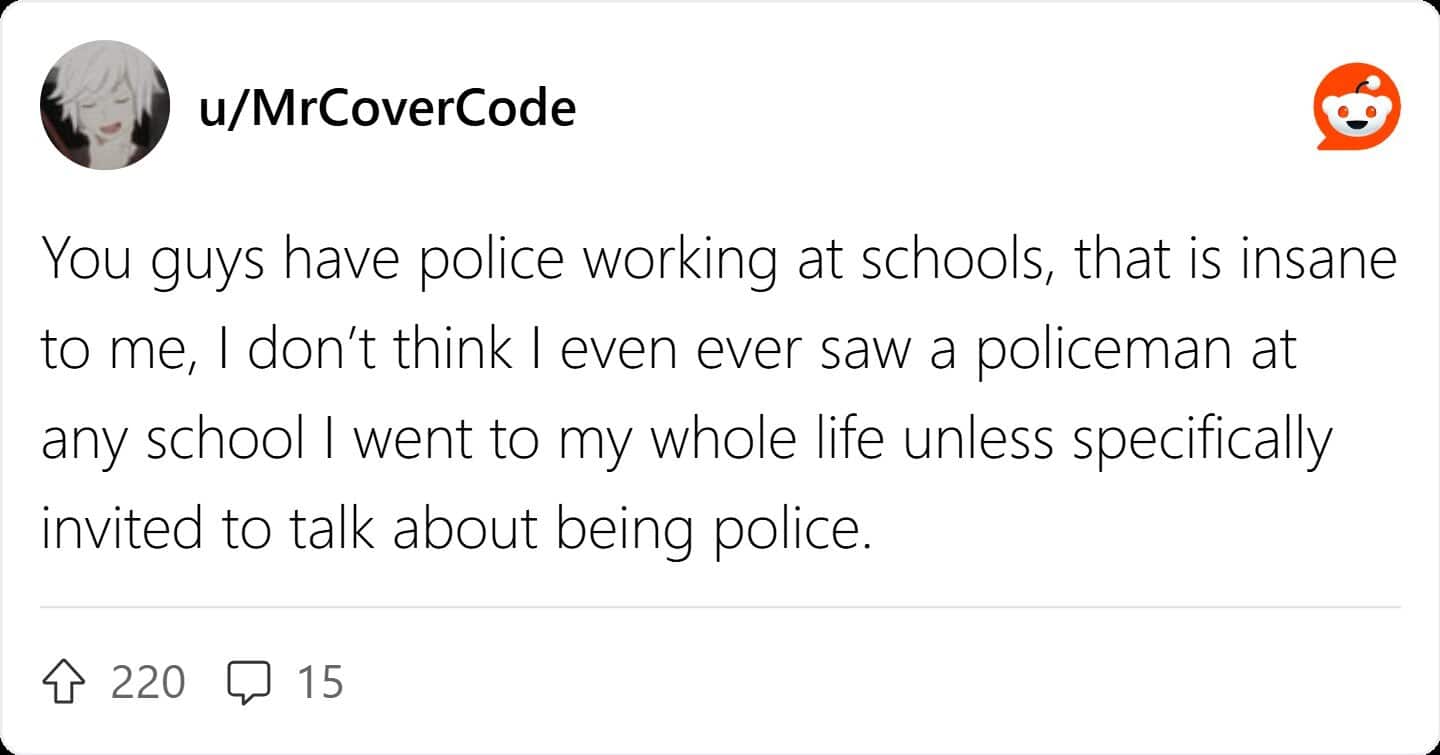Click the word "specifically" in the comment

1202,440
